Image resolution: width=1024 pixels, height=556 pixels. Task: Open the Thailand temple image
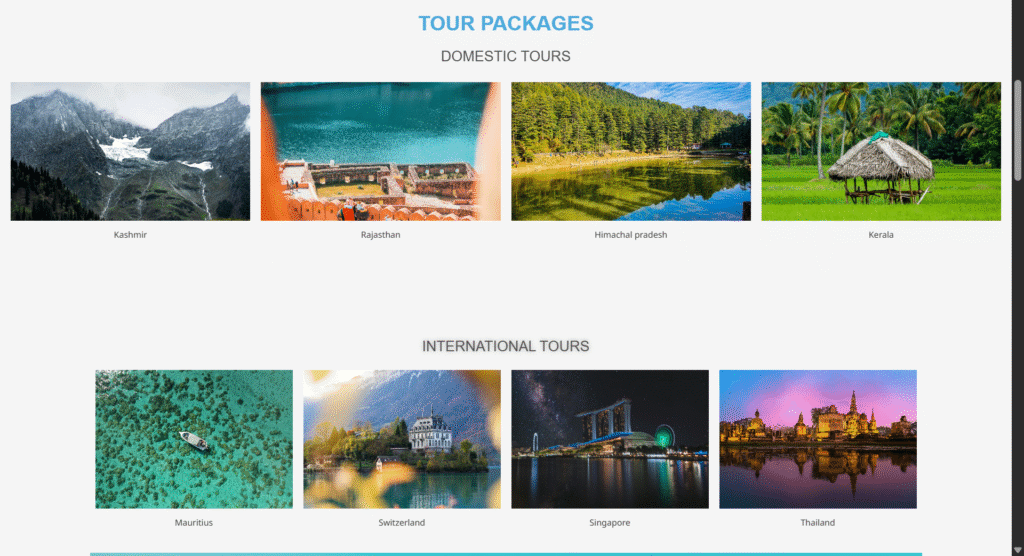[818, 439]
